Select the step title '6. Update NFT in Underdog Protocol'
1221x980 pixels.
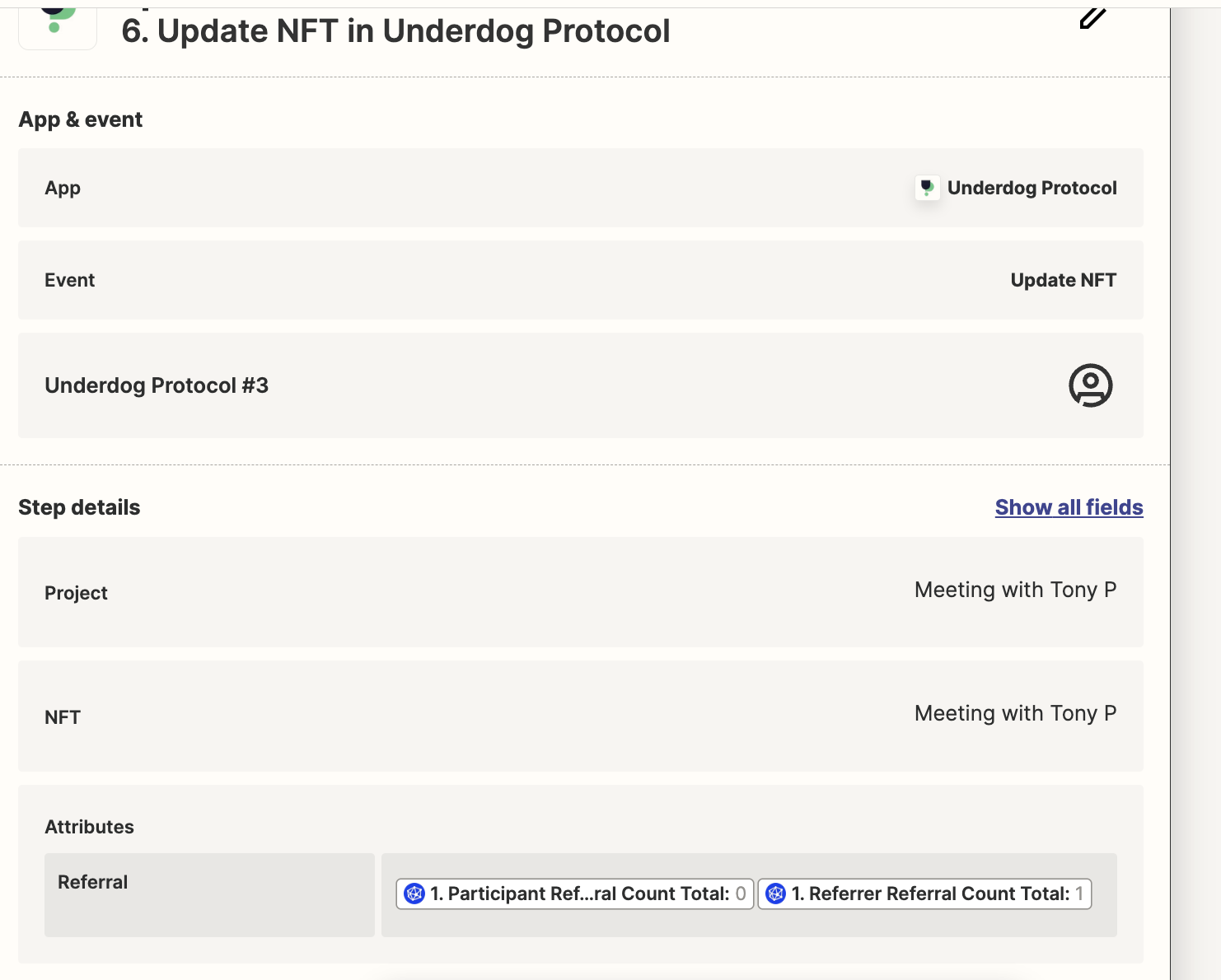click(395, 31)
